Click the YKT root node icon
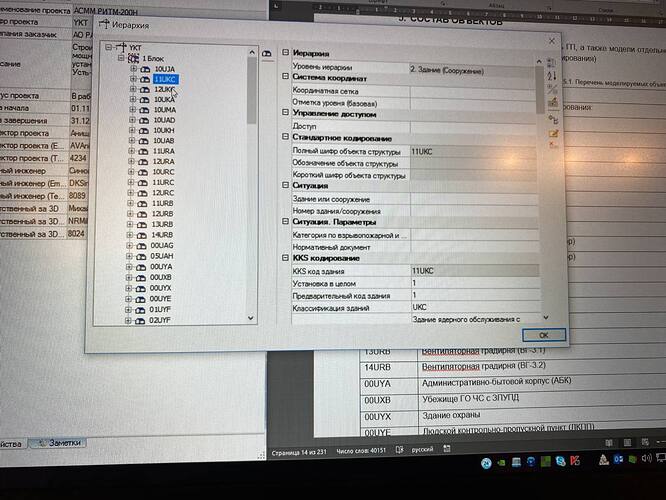 pos(121,47)
